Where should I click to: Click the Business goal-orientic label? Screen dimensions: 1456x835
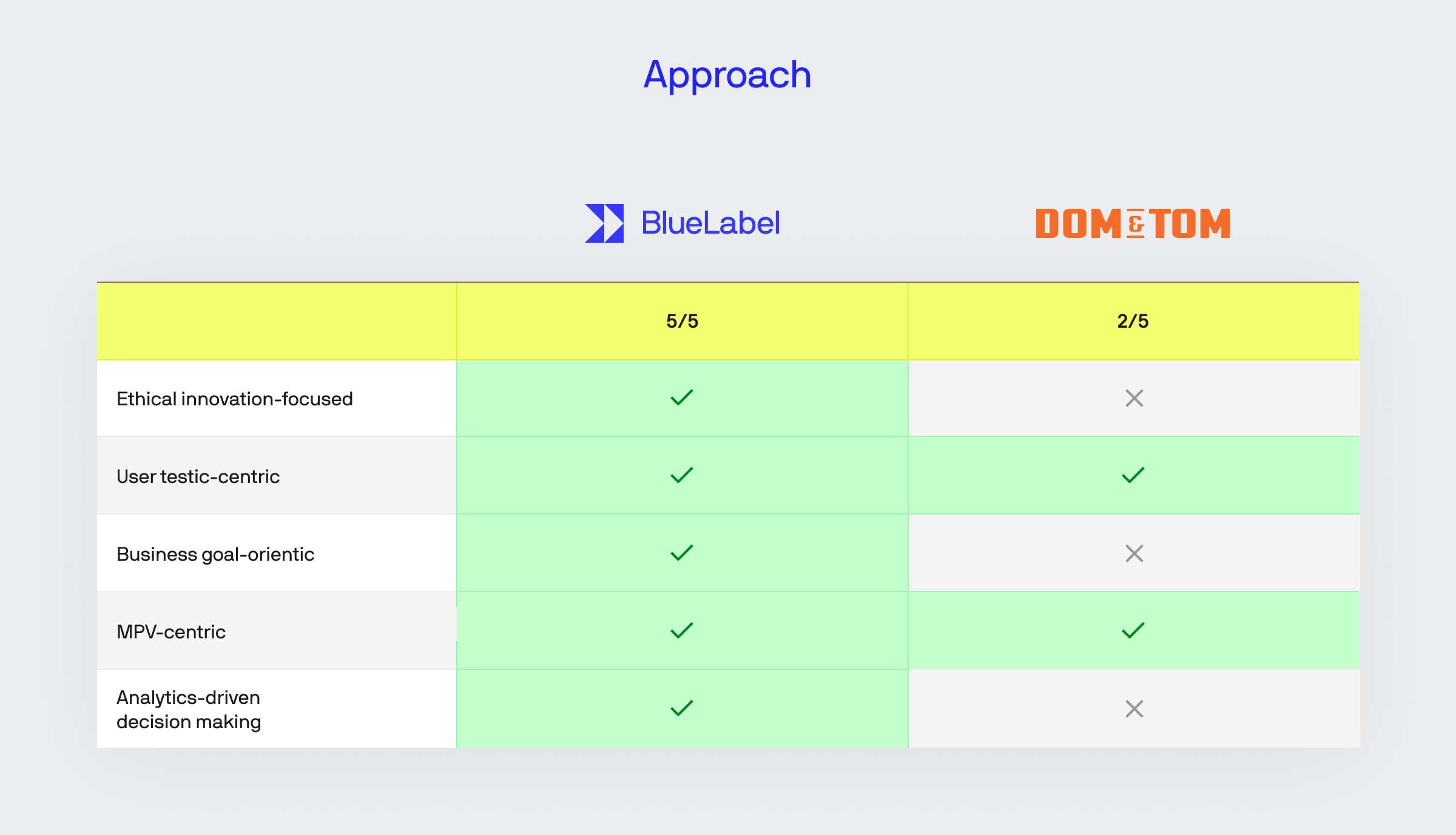[x=215, y=555]
